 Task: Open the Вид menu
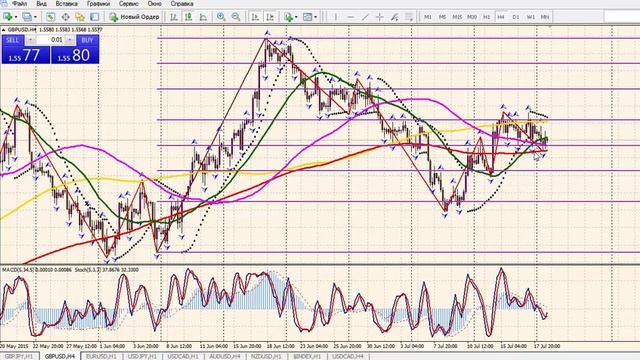(x=41, y=4)
